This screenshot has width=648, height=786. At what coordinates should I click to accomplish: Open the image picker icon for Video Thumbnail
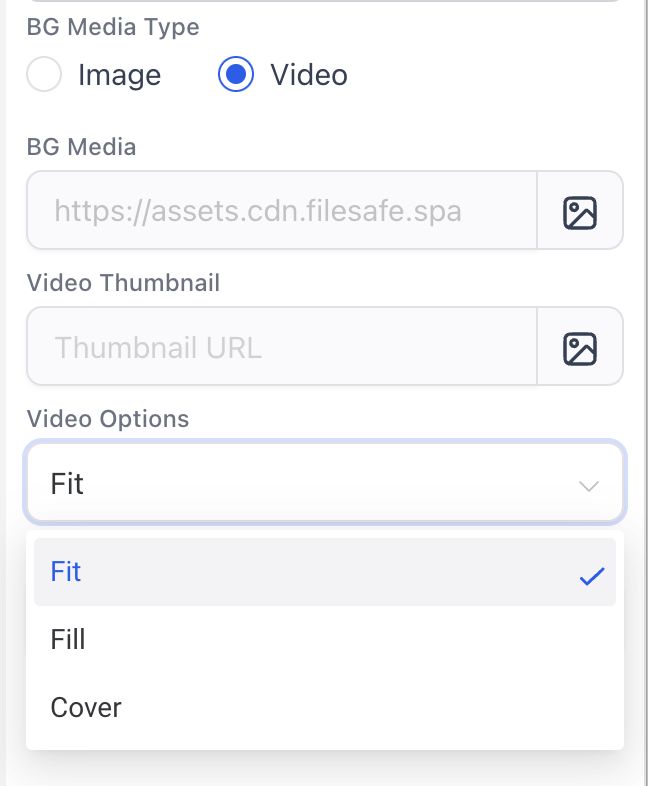(580, 348)
